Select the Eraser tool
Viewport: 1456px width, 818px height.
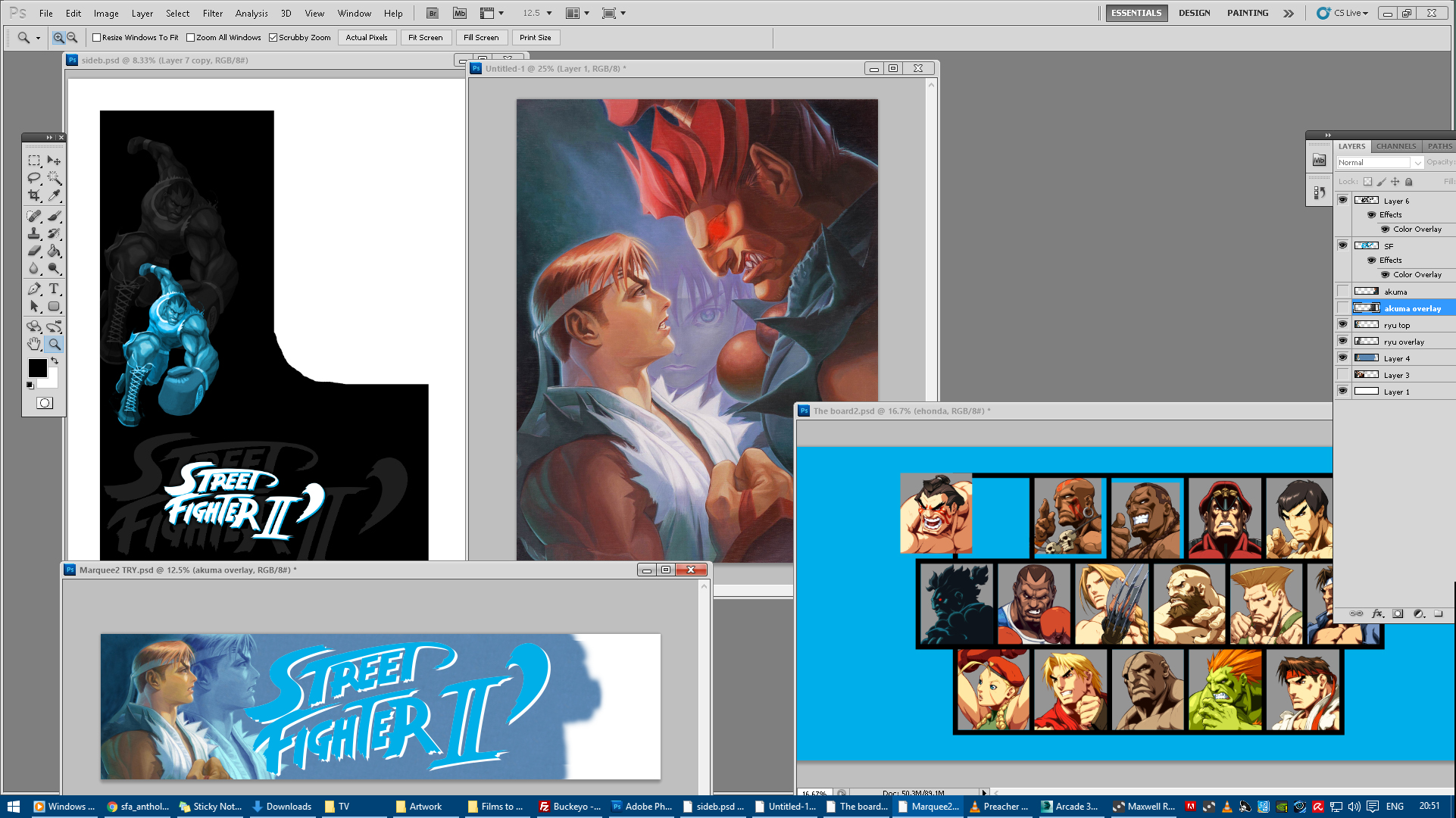click(34, 251)
